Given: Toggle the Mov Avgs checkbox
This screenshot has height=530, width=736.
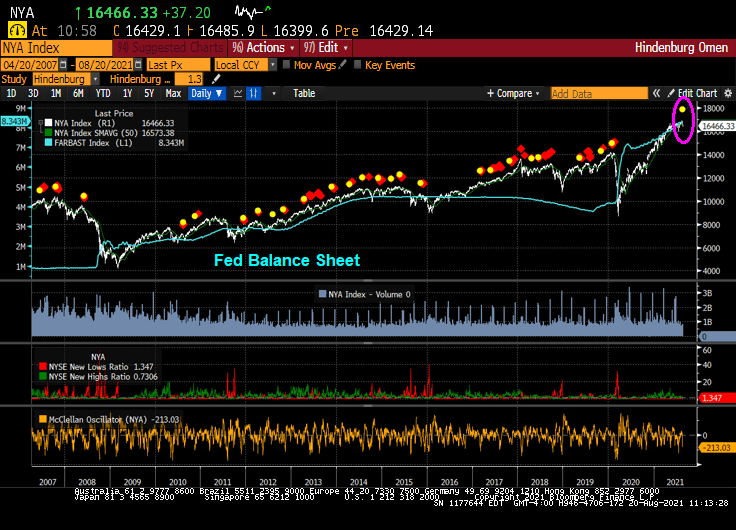Looking at the screenshot, I should [x=286, y=64].
